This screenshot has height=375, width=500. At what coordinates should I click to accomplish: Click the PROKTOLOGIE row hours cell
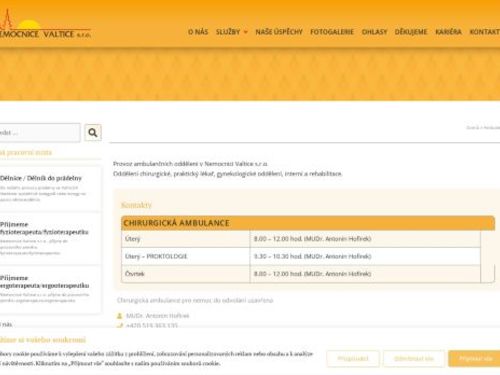click(365, 256)
